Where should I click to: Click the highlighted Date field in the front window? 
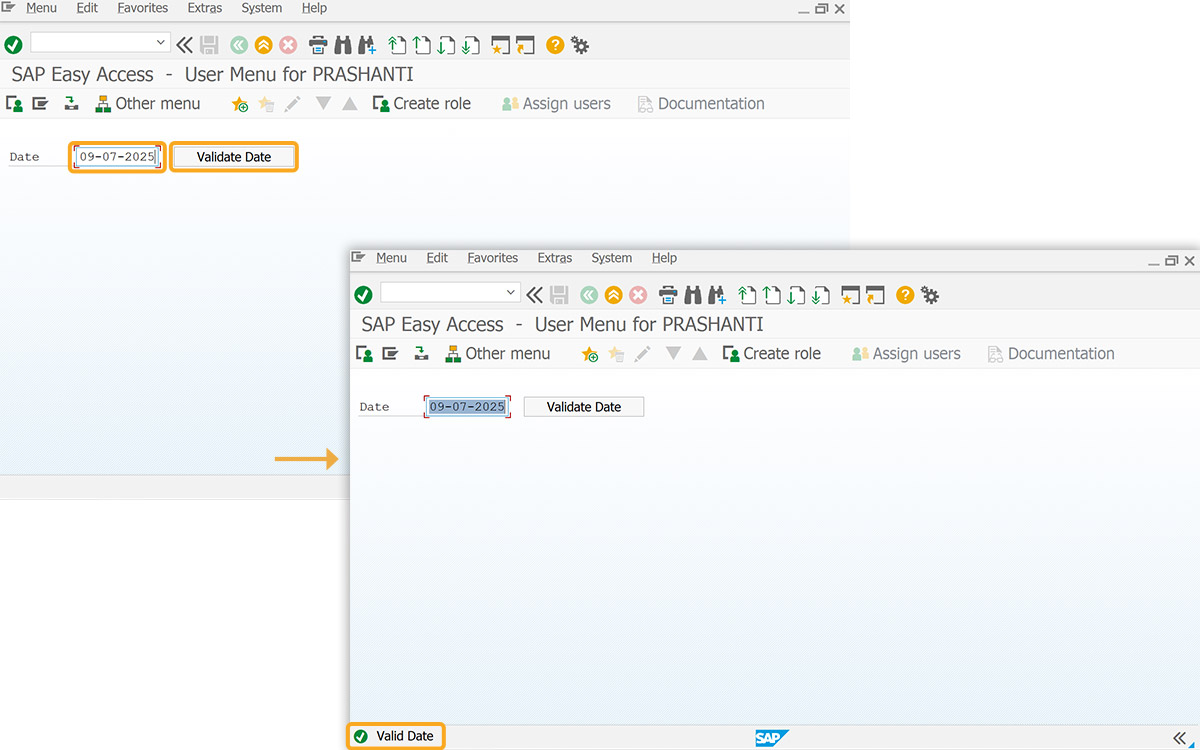467,407
